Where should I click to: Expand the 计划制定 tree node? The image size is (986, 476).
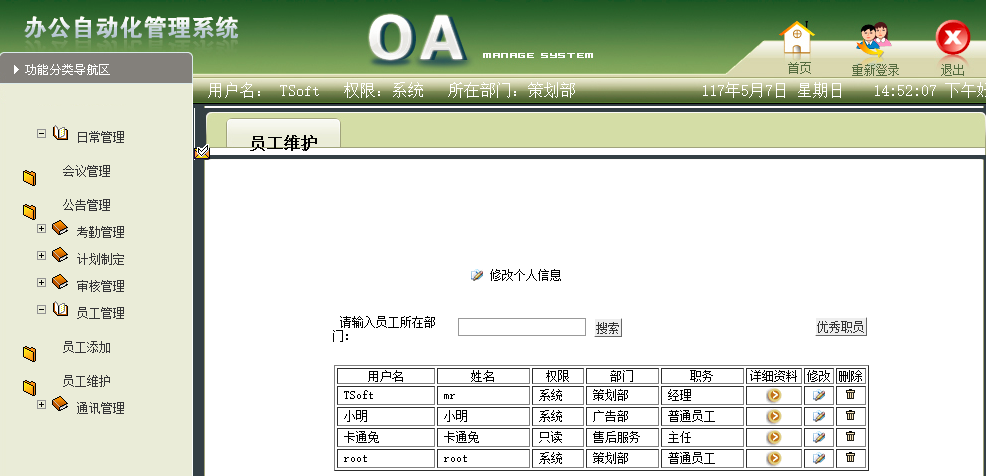(42, 255)
